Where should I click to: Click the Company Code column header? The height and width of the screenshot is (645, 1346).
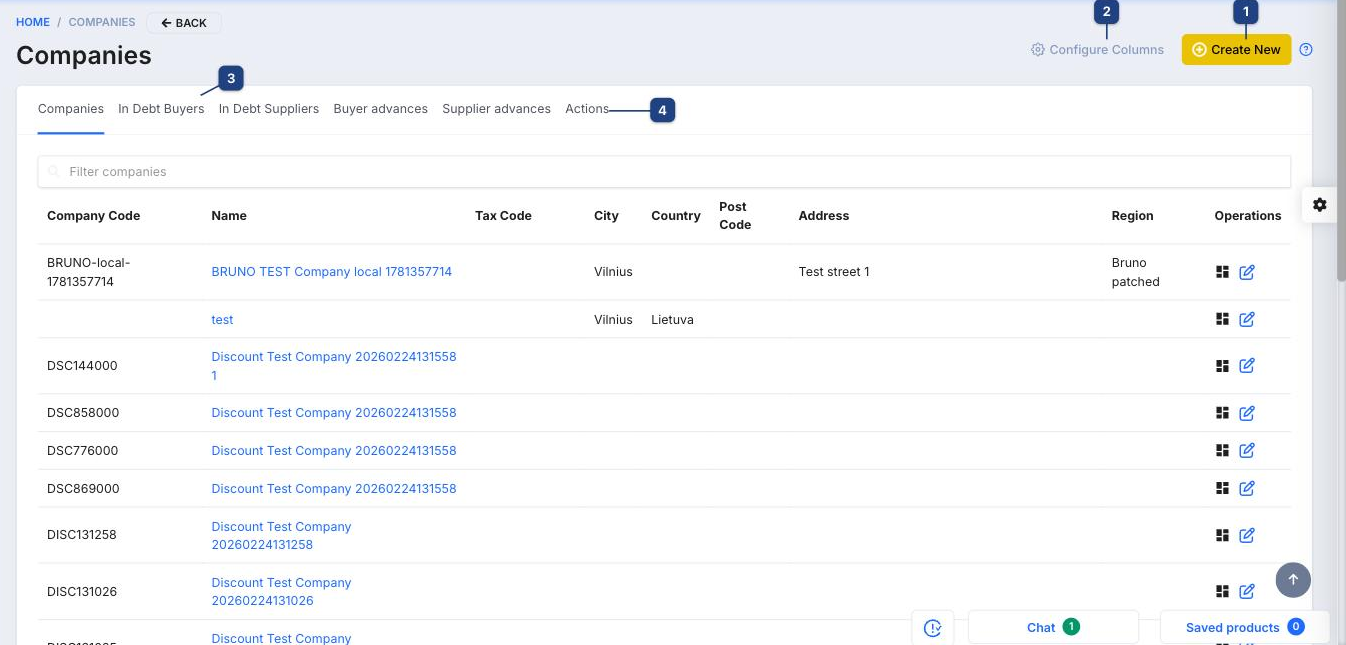coord(94,216)
